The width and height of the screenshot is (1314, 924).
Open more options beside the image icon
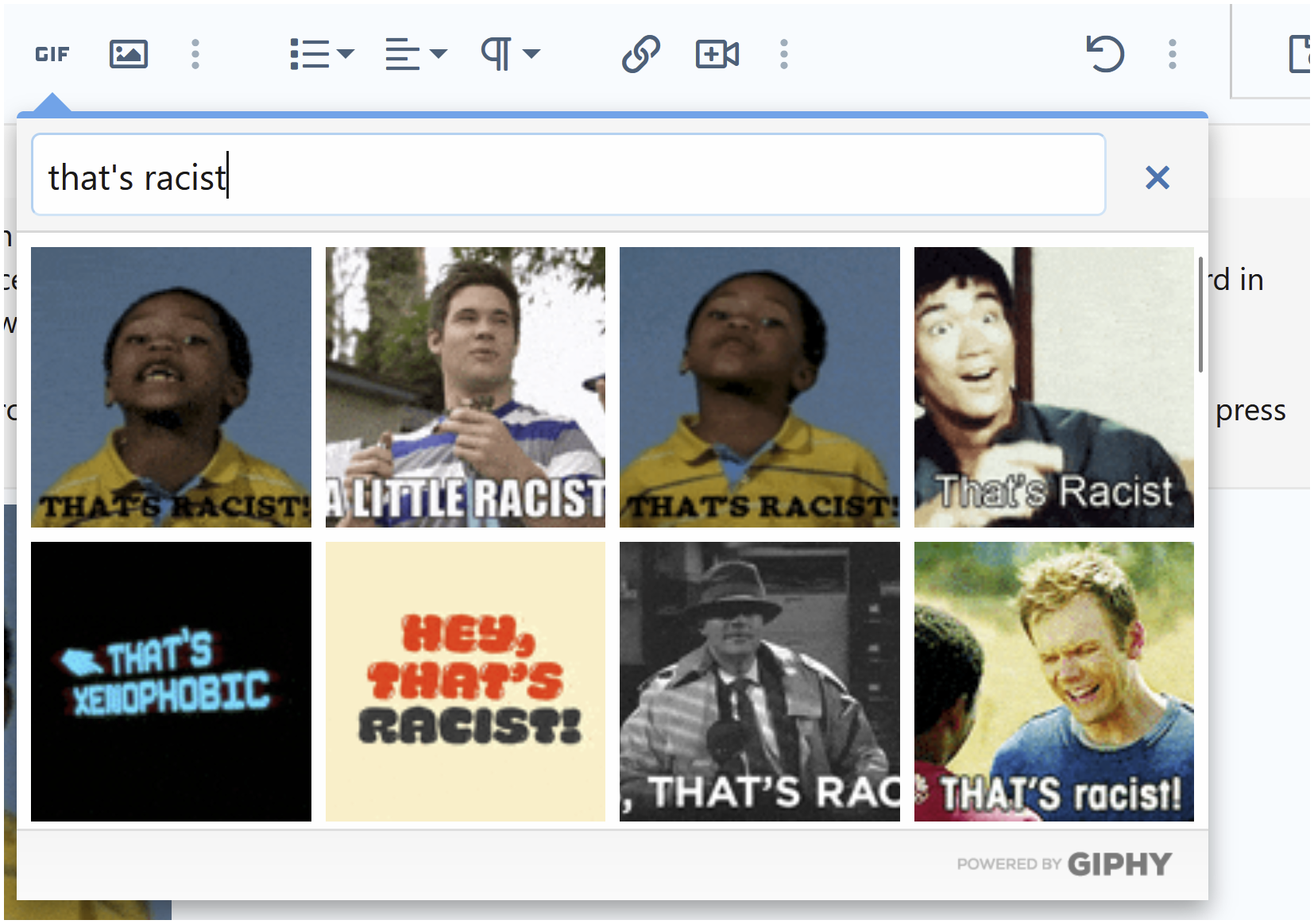point(195,54)
